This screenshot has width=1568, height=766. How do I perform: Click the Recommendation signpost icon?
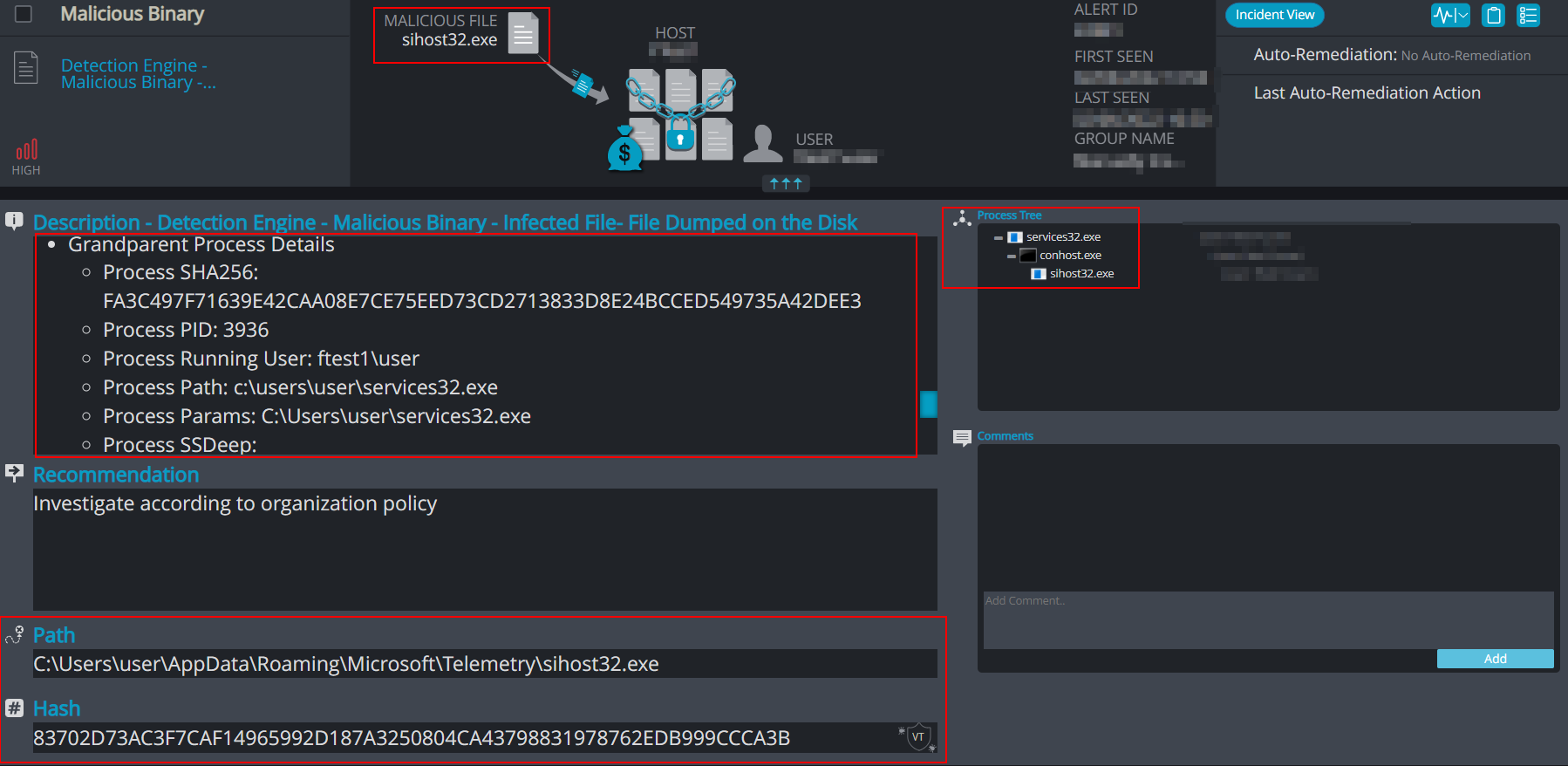pyautogui.click(x=14, y=473)
